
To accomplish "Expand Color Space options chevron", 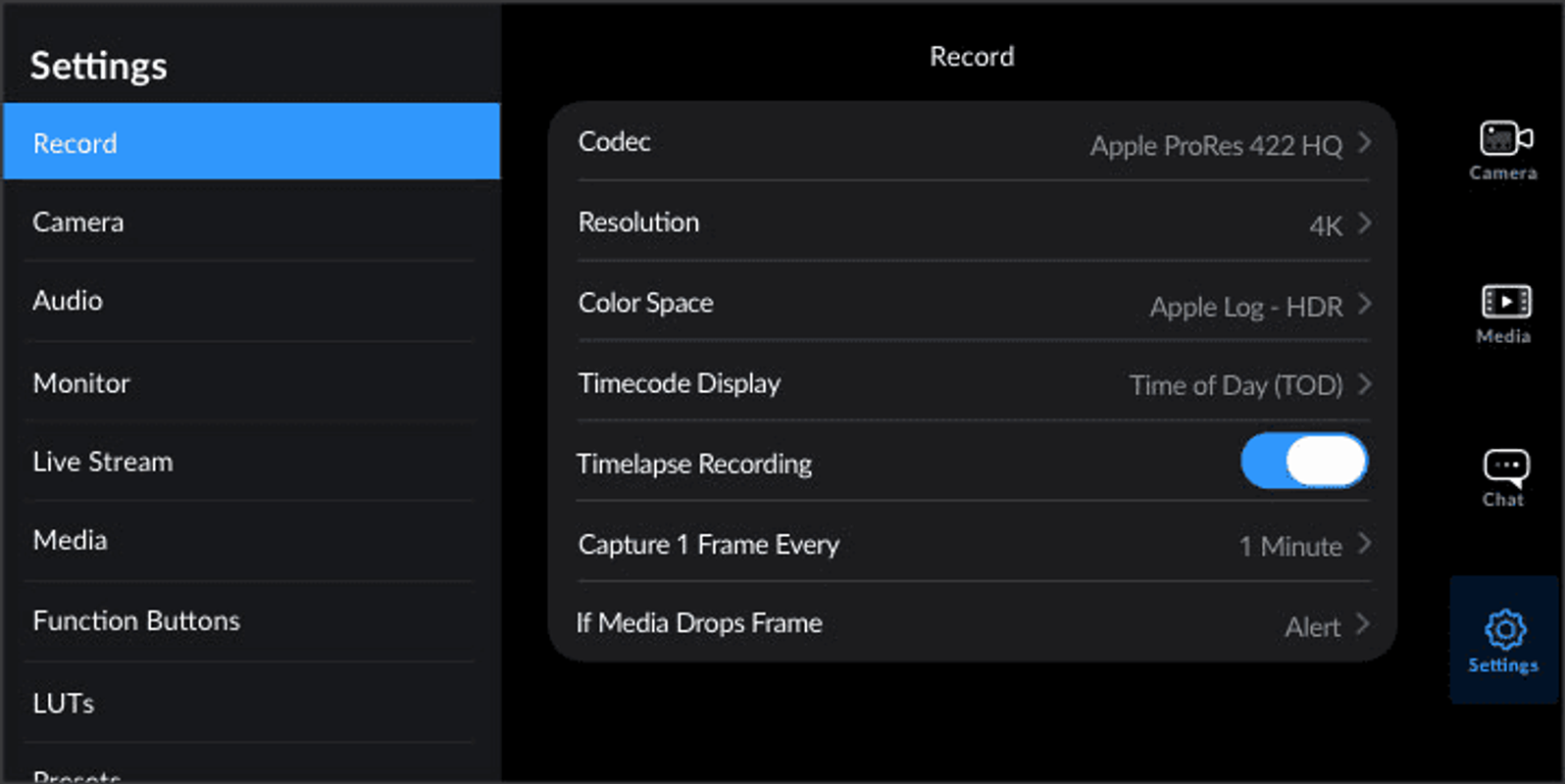I will pyautogui.click(x=1364, y=304).
